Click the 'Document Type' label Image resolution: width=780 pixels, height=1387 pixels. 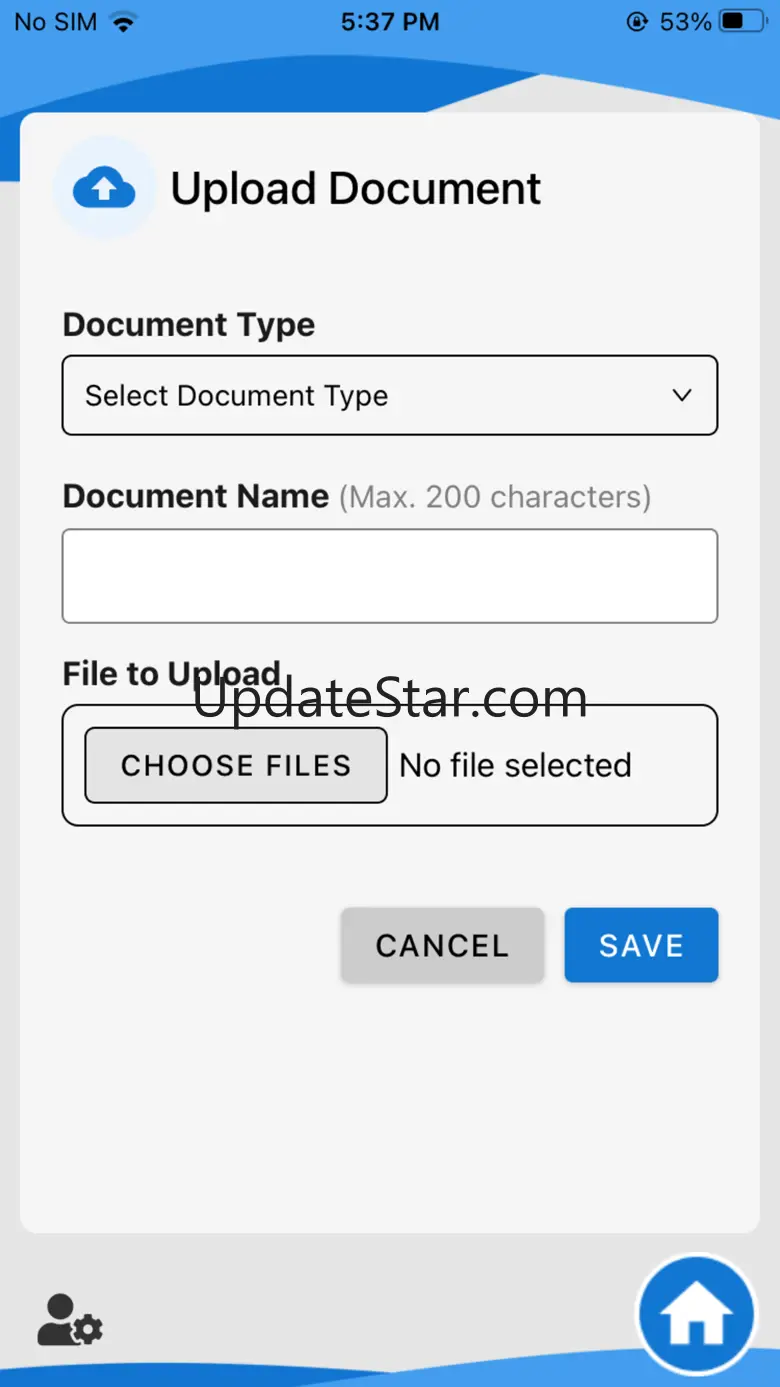pos(189,325)
